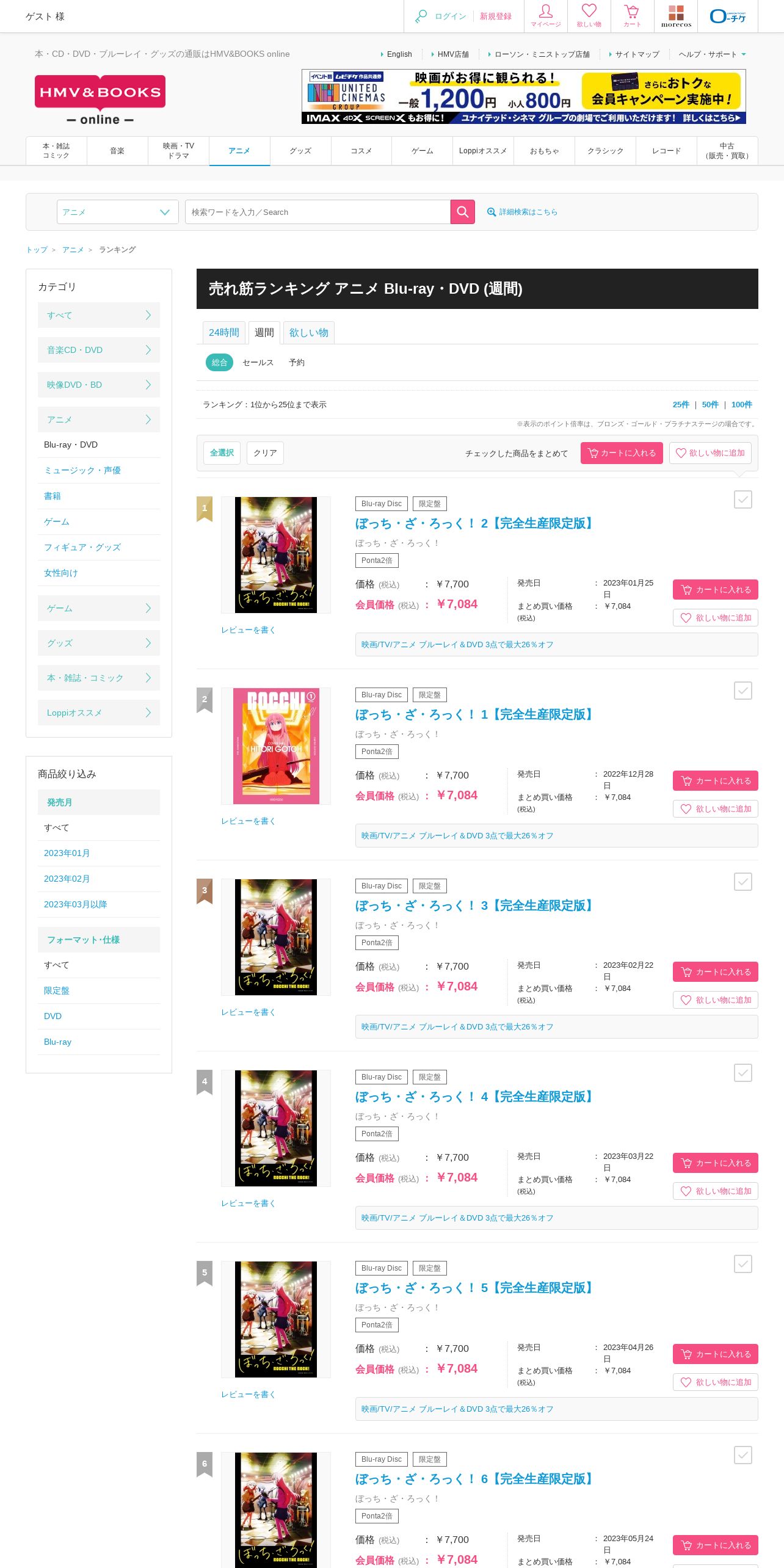Open the ヘルプ・サポート dropdown
The width and height of the screenshot is (784, 1568).
[x=712, y=54]
